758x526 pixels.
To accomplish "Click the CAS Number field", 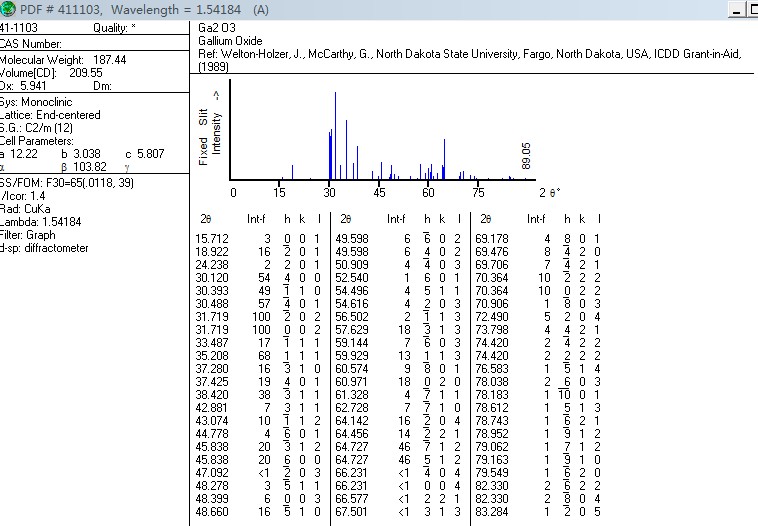I will (31, 44).
